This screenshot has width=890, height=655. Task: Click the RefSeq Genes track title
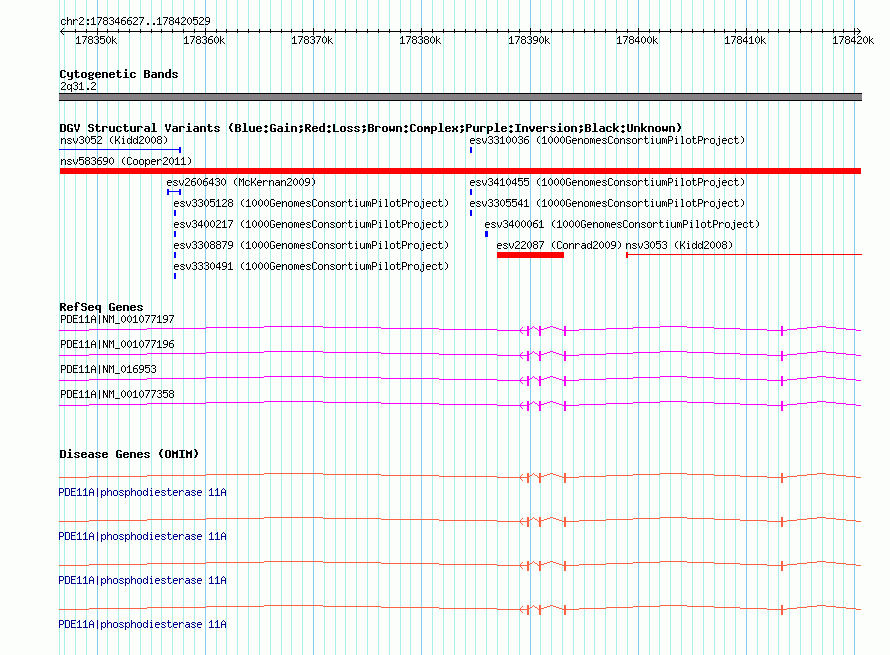101,307
